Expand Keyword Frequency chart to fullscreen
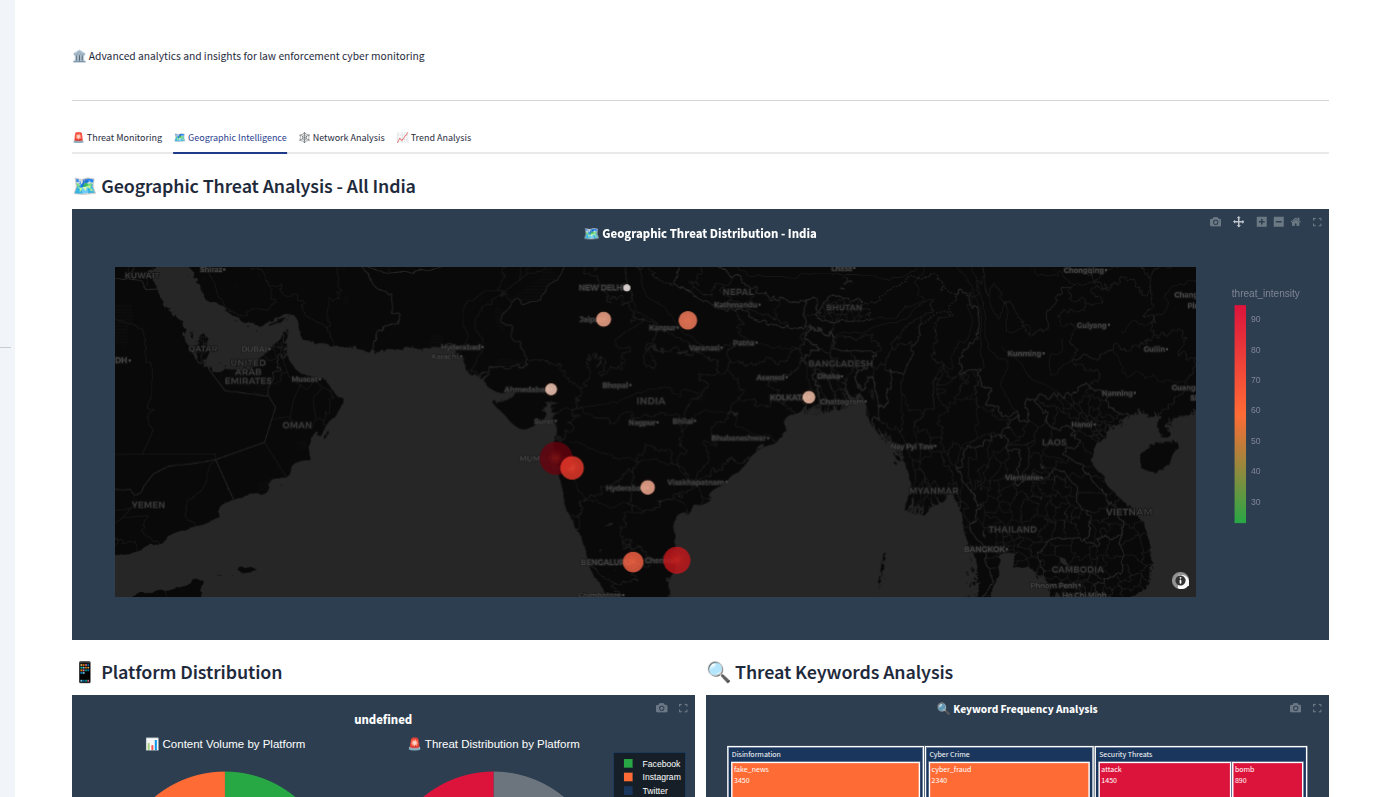 (x=1317, y=708)
